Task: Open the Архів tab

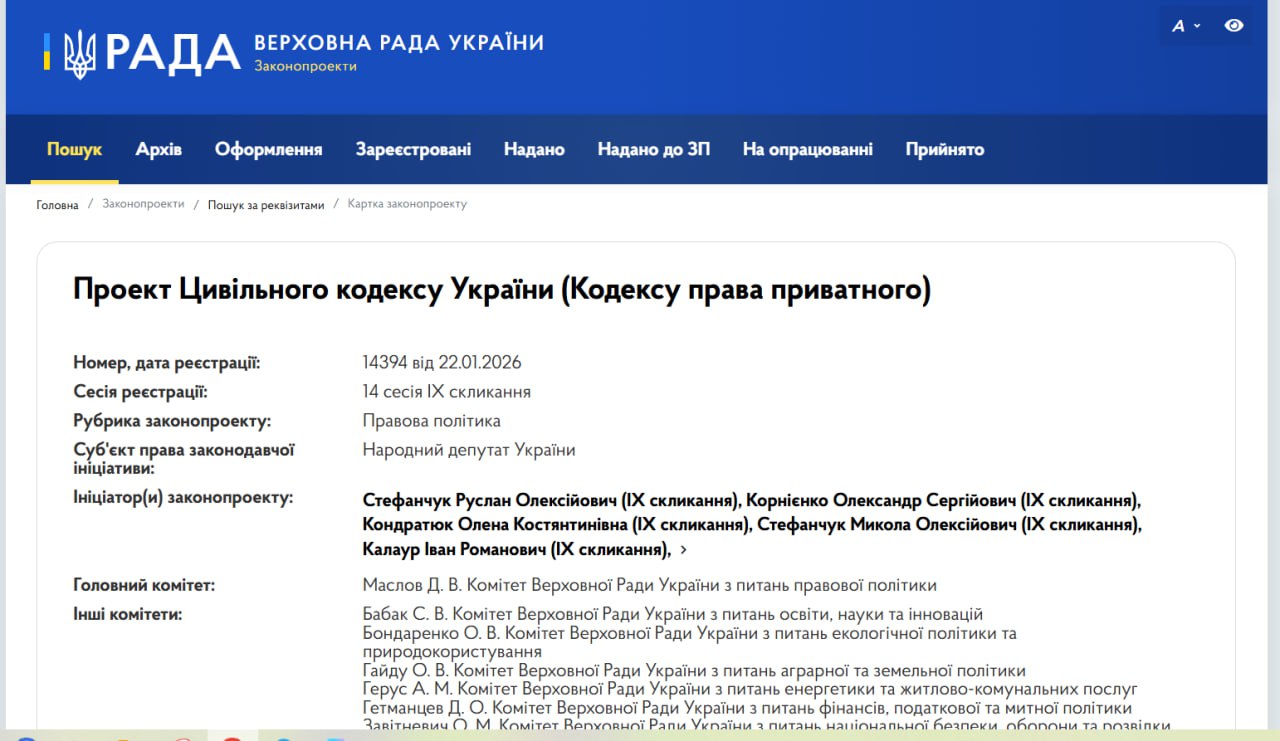Action: (x=159, y=150)
